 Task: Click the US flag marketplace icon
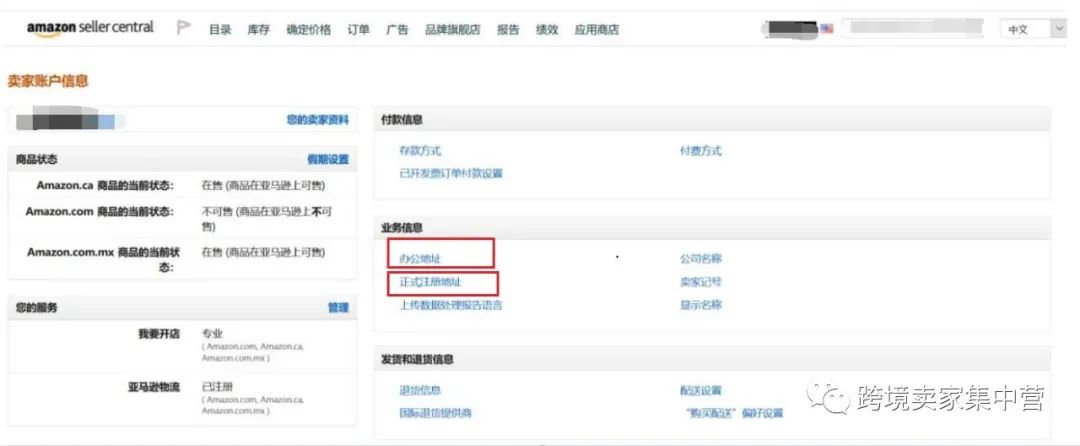(x=827, y=29)
